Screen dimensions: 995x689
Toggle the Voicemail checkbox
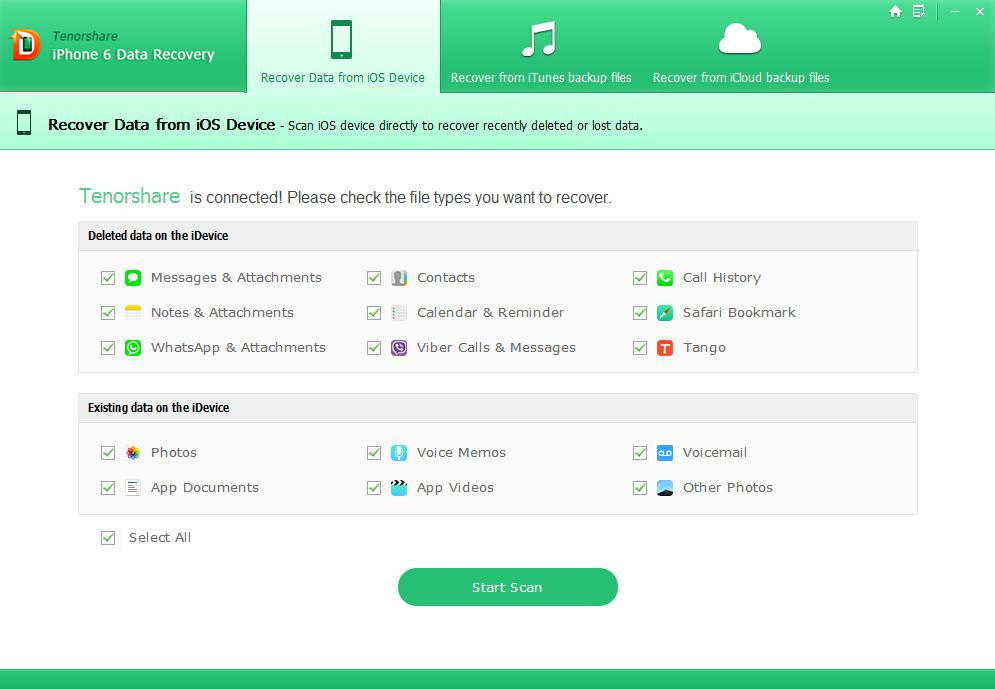pyautogui.click(x=640, y=452)
